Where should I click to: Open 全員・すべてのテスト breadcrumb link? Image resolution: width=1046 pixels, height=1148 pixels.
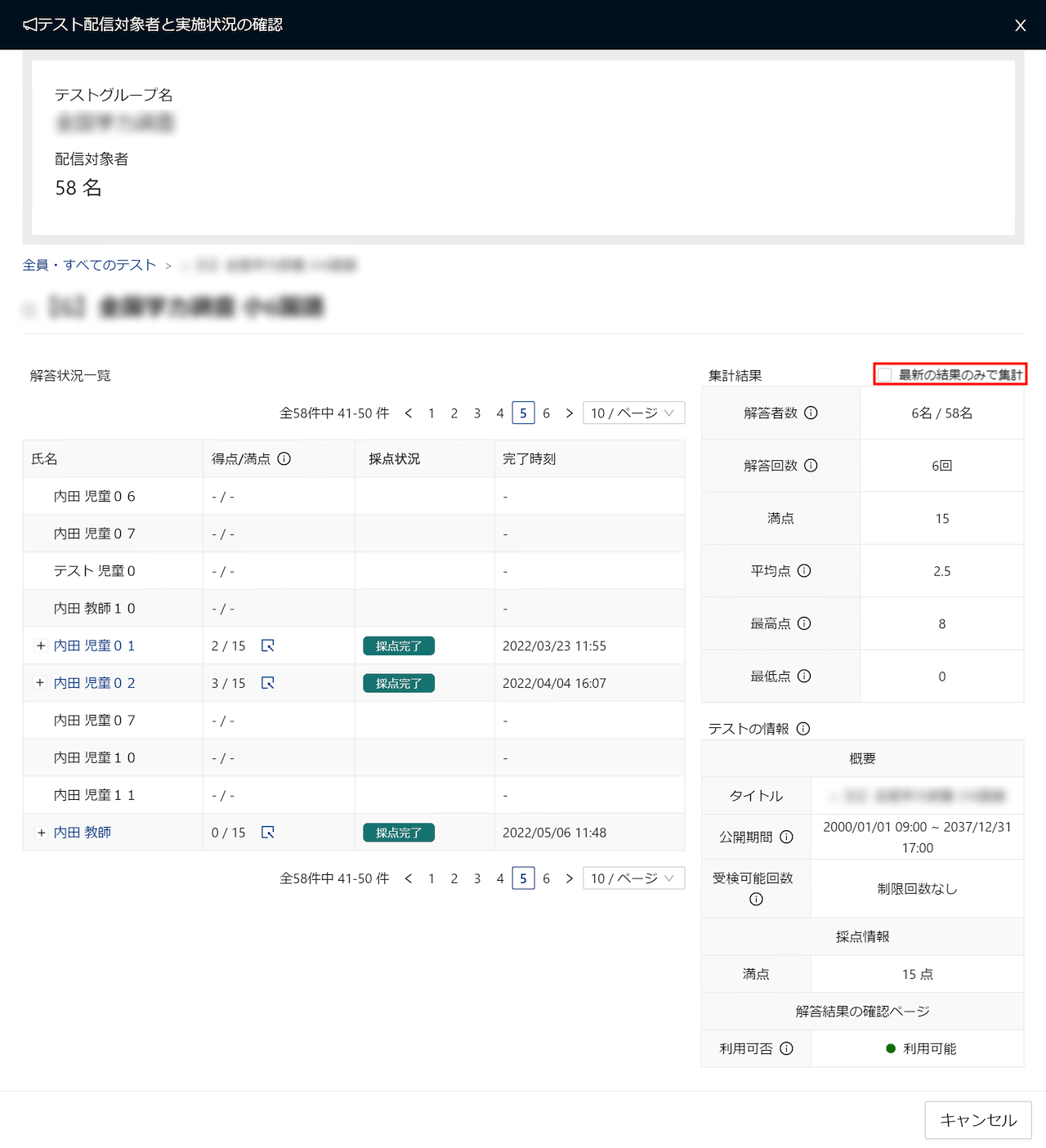89,266
